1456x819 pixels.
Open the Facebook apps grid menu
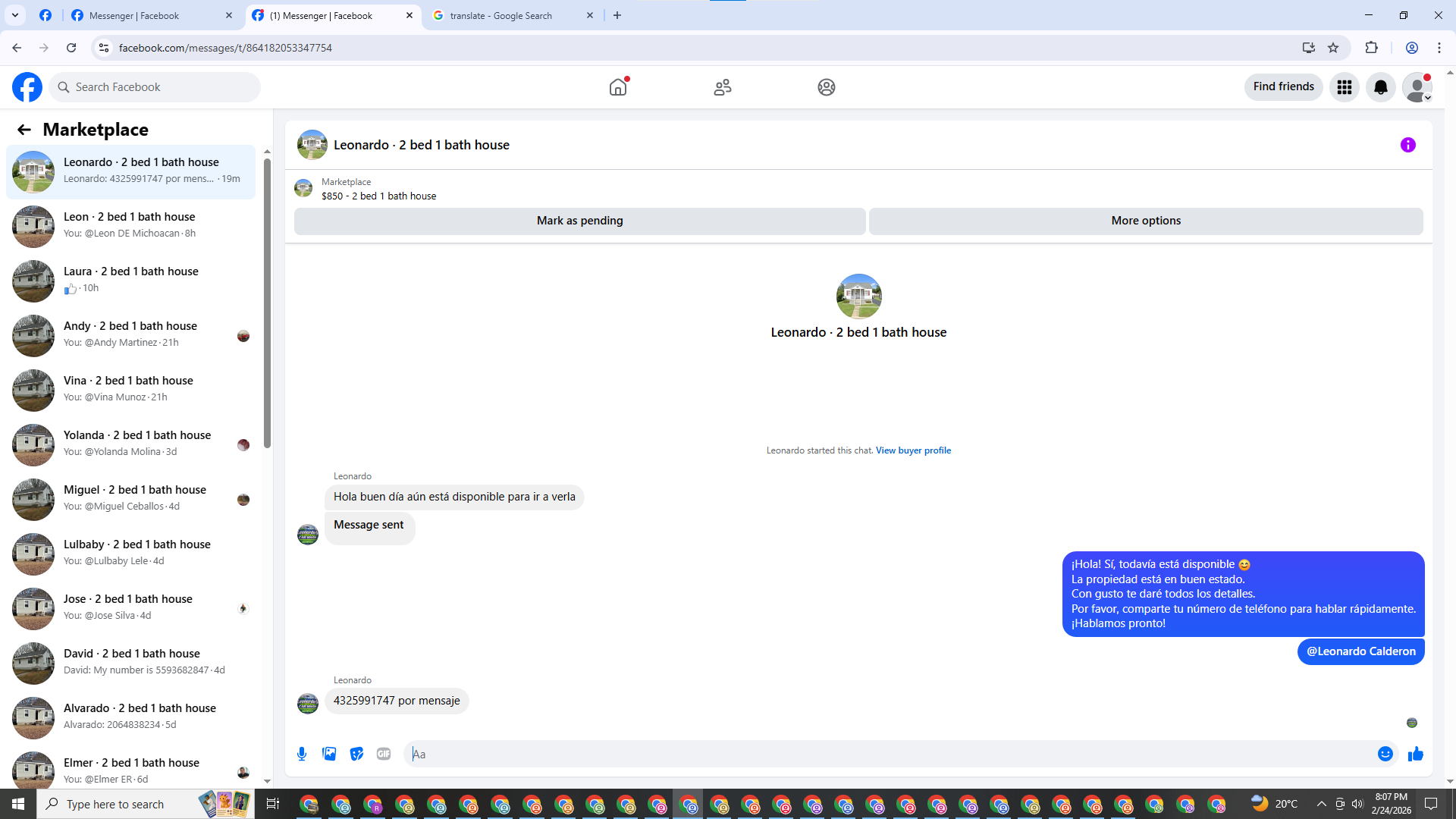click(x=1344, y=87)
